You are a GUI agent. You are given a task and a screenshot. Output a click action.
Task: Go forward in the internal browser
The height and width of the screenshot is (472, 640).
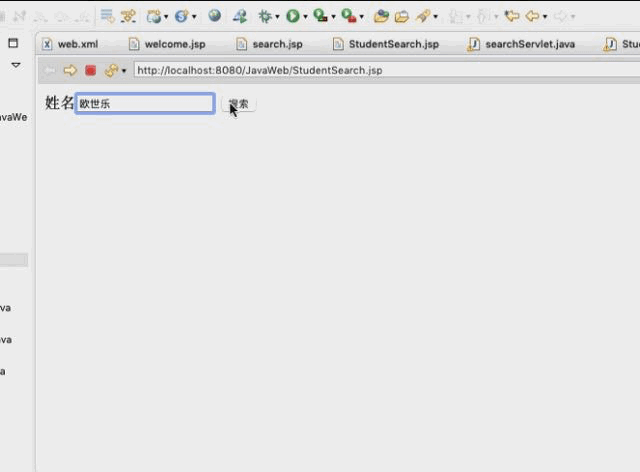click(70, 70)
